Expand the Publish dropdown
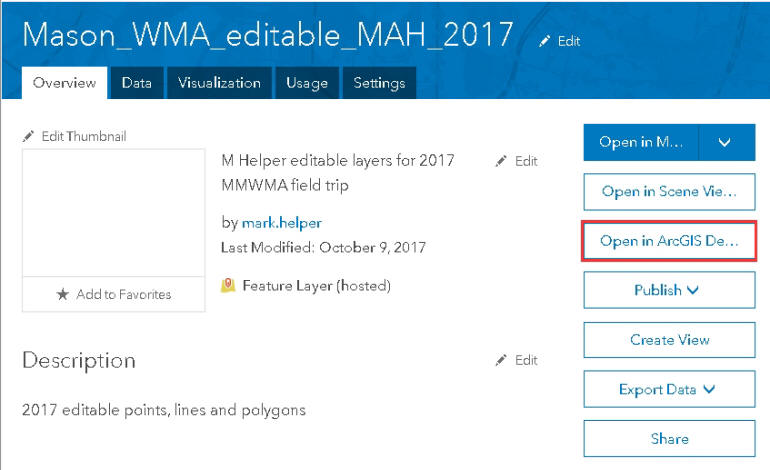The height and width of the screenshot is (470, 770). pyautogui.click(x=669, y=290)
